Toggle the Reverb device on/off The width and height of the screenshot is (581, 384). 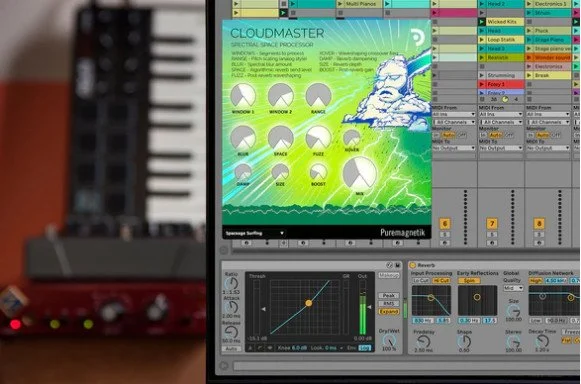(412, 265)
